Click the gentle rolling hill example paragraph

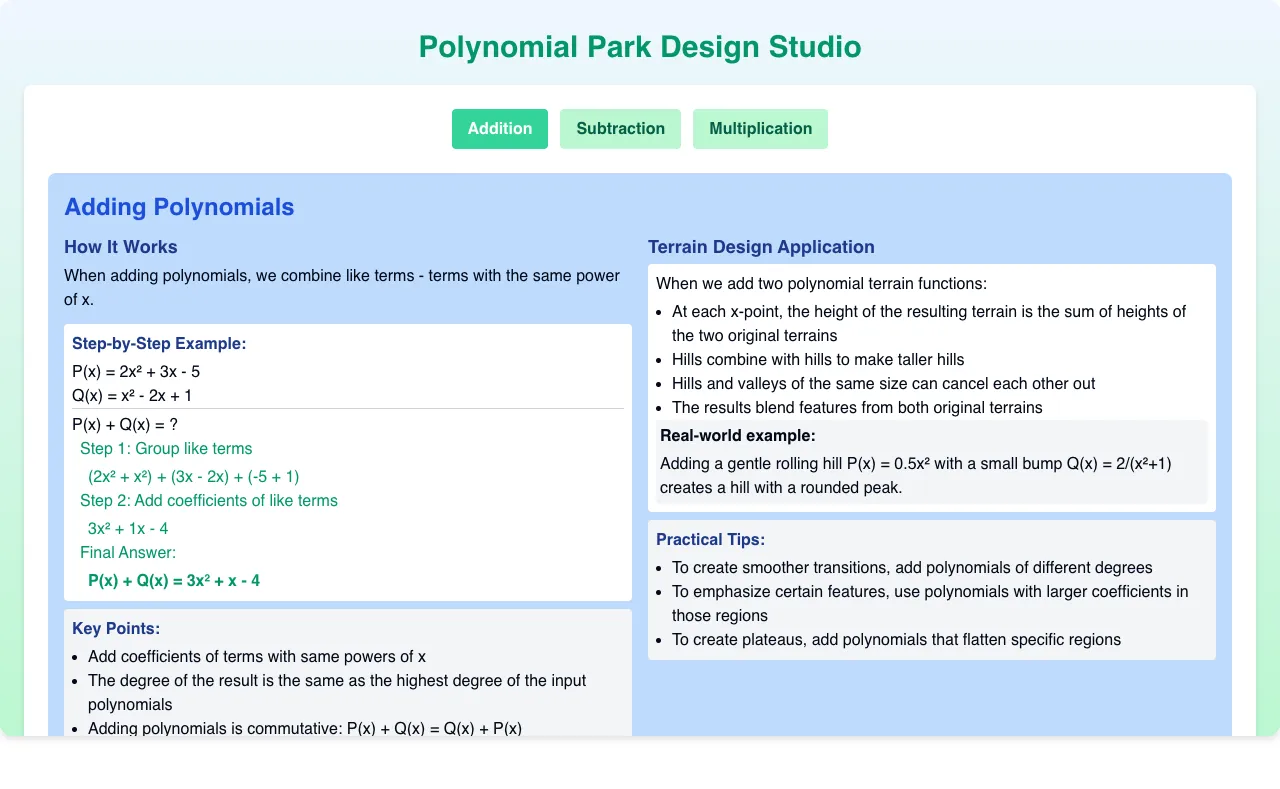click(916, 476)
